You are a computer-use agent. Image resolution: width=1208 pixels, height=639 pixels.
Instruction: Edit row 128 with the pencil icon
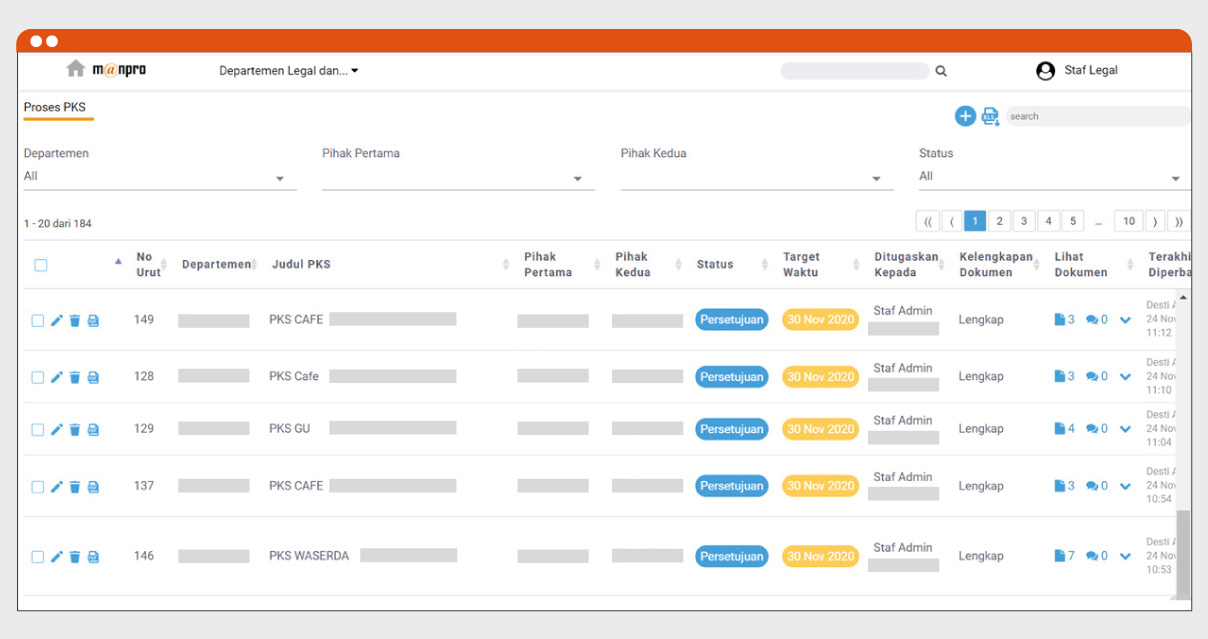click(x=57, y=377)
